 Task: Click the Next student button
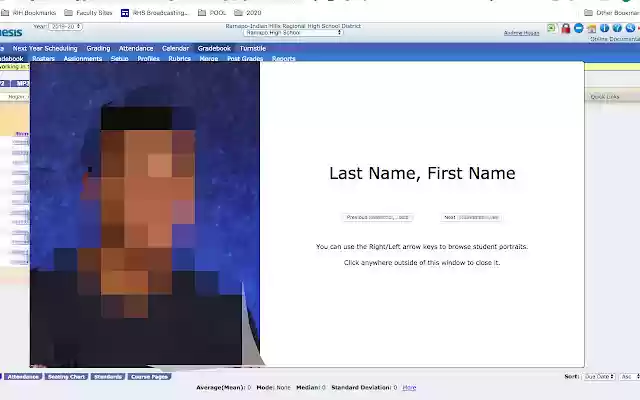point(471,218)
